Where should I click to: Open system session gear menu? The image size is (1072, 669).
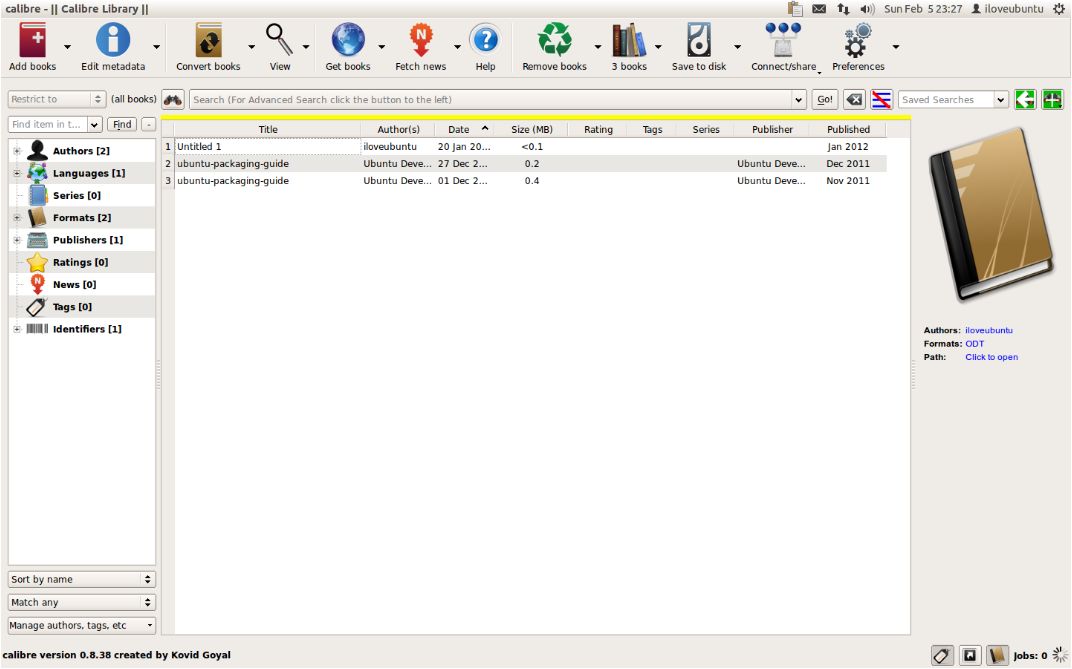click(1058, 9)
